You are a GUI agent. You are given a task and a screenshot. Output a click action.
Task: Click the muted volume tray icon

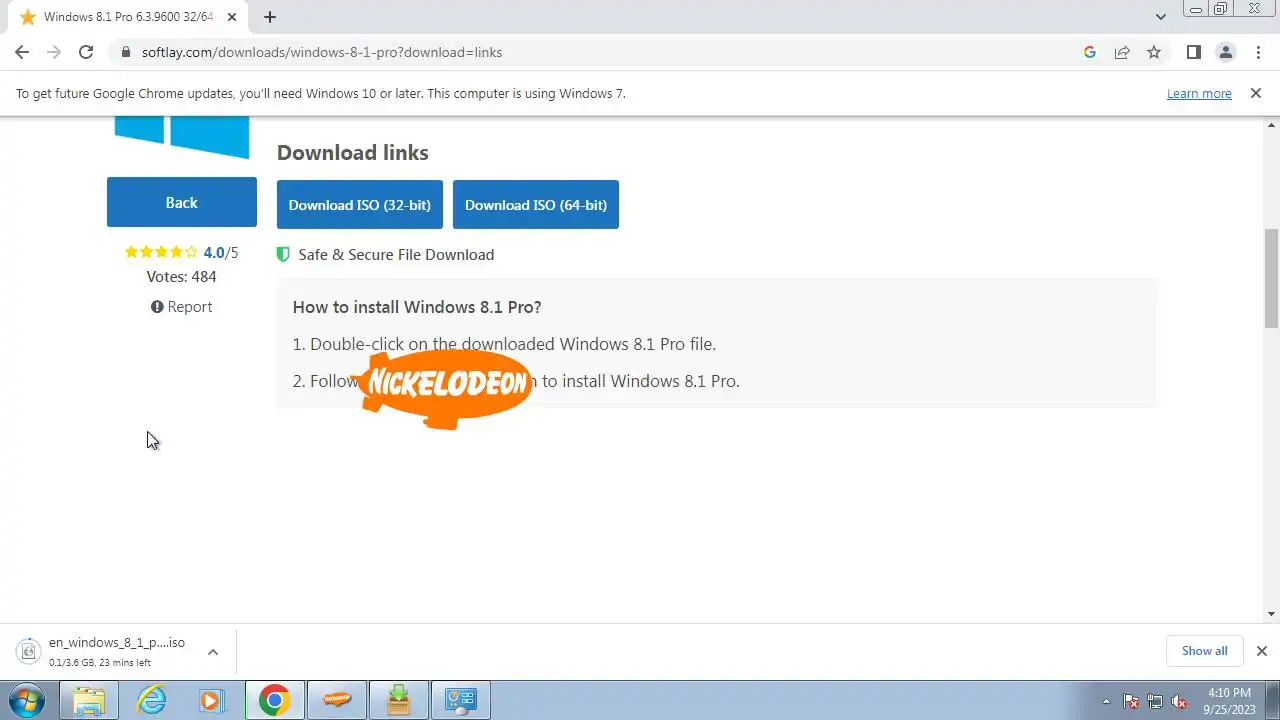coord(1179,701)
